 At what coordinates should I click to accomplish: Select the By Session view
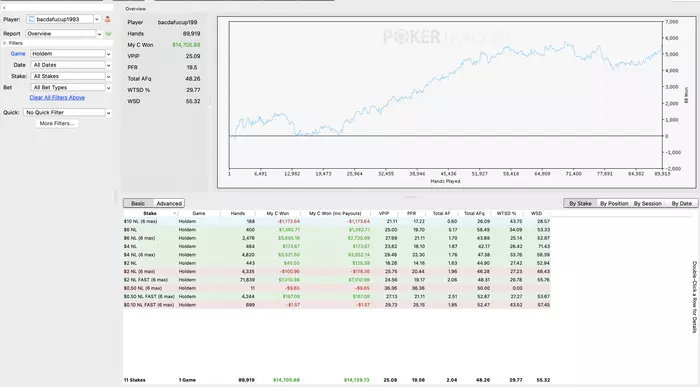(x=647, y=204)
